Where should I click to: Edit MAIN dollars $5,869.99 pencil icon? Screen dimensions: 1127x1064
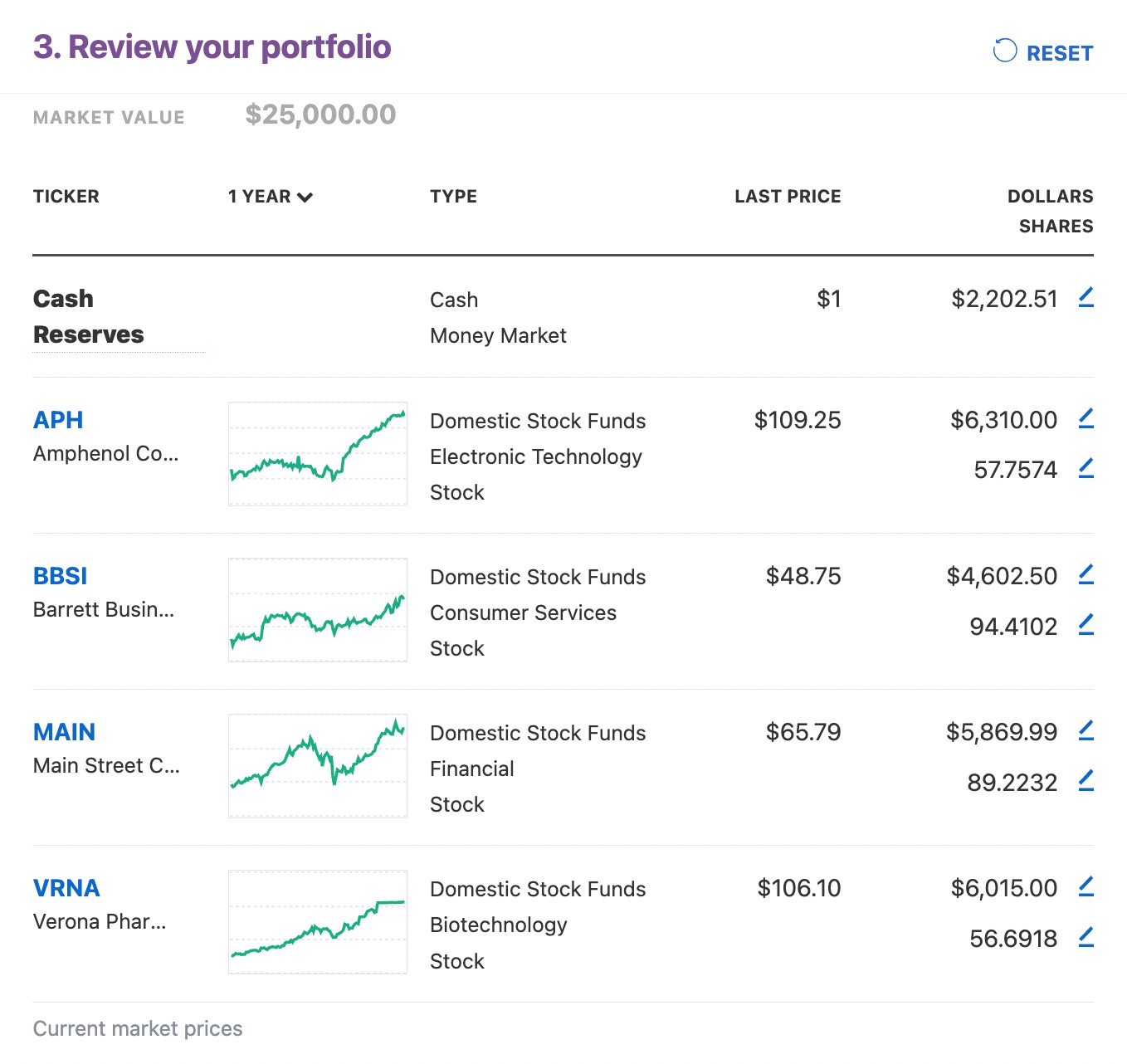(x=1086, y=730)
